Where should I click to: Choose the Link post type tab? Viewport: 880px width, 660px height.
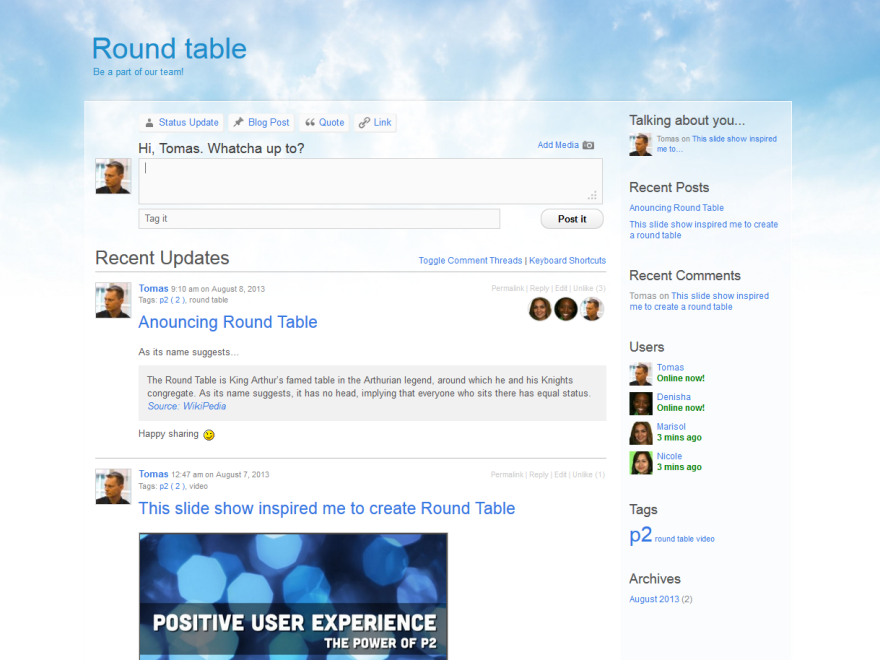tap(375, 123)
